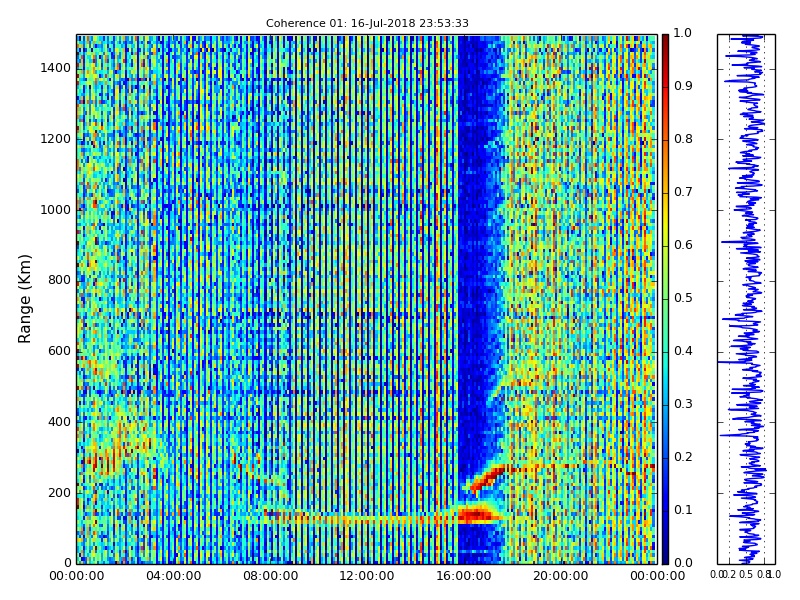Click the colorbar's 0.4 label
Image resolution: width=800 pixels, height=600 pixels.
pos(683,351)
